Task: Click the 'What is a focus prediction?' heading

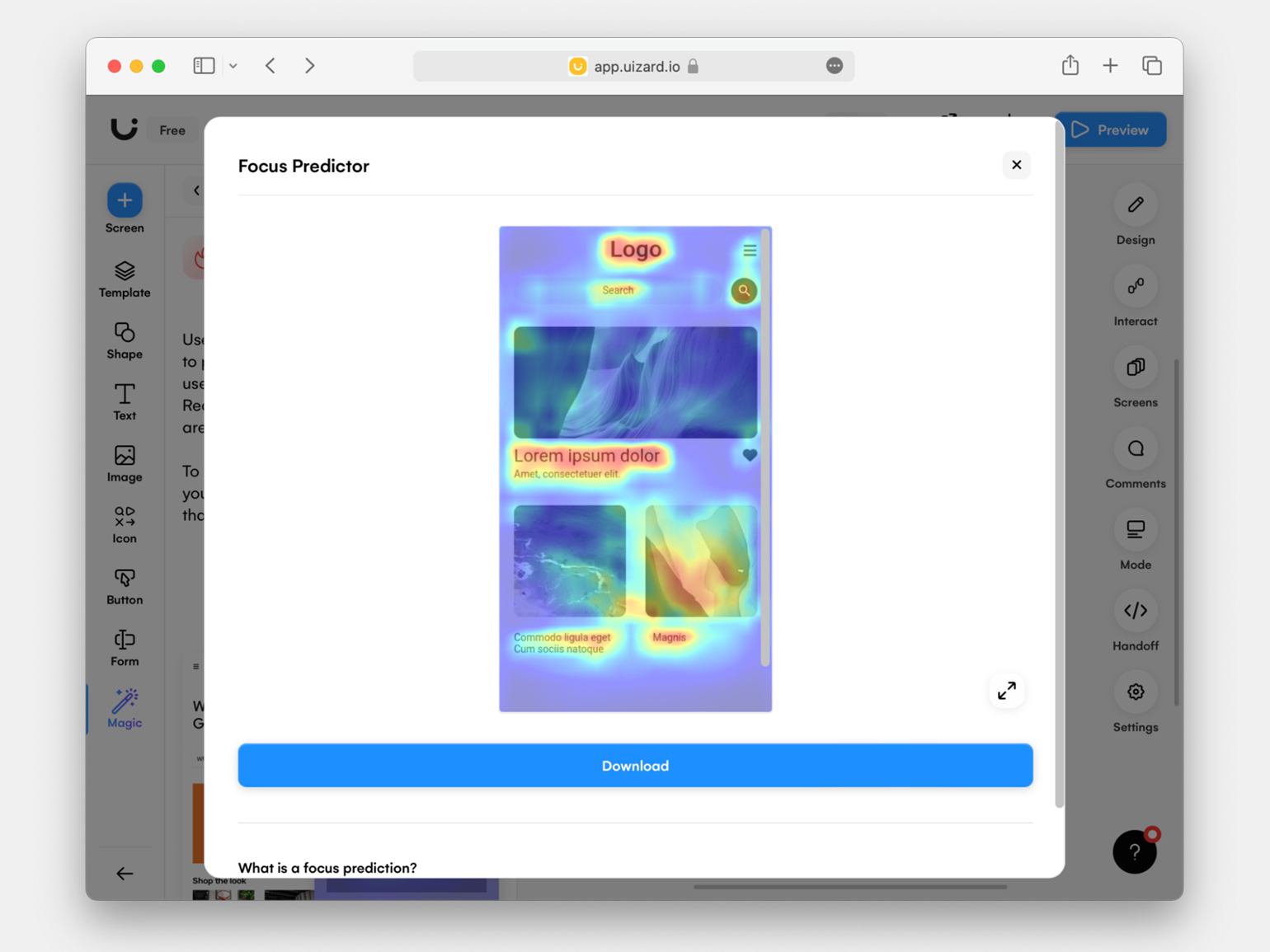Action: click(x=327, y=868)
